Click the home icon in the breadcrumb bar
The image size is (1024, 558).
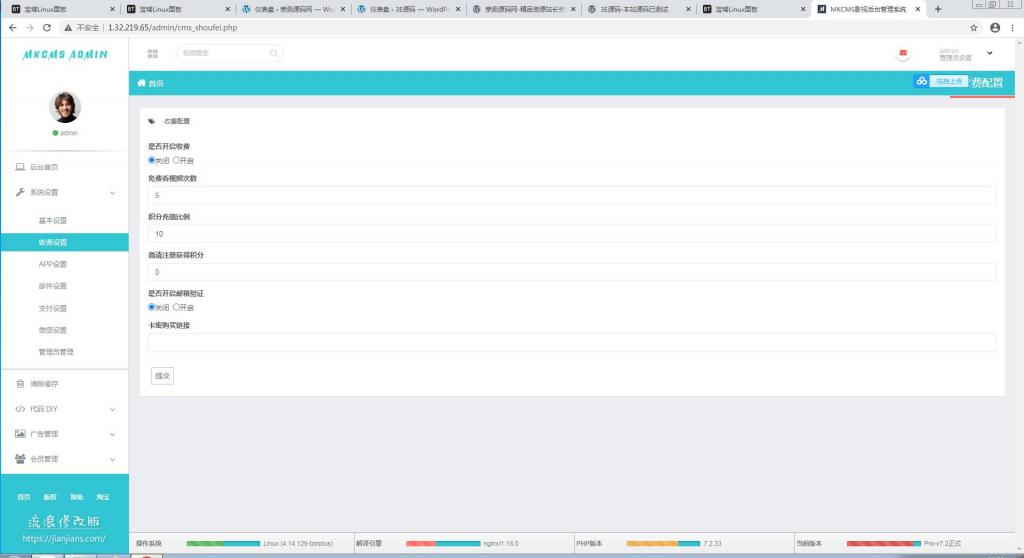[142, 83]
